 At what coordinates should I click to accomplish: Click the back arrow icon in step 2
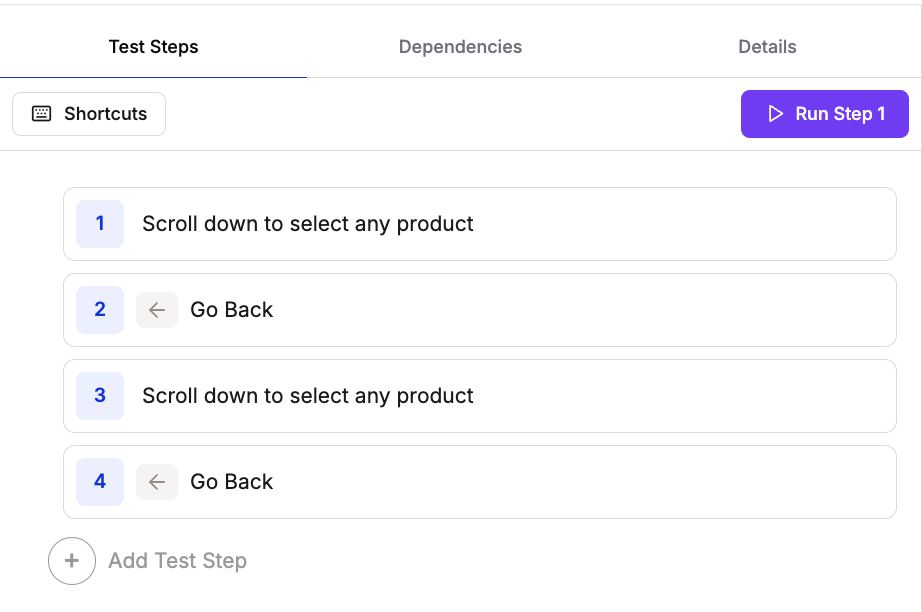tap(157, 310)
